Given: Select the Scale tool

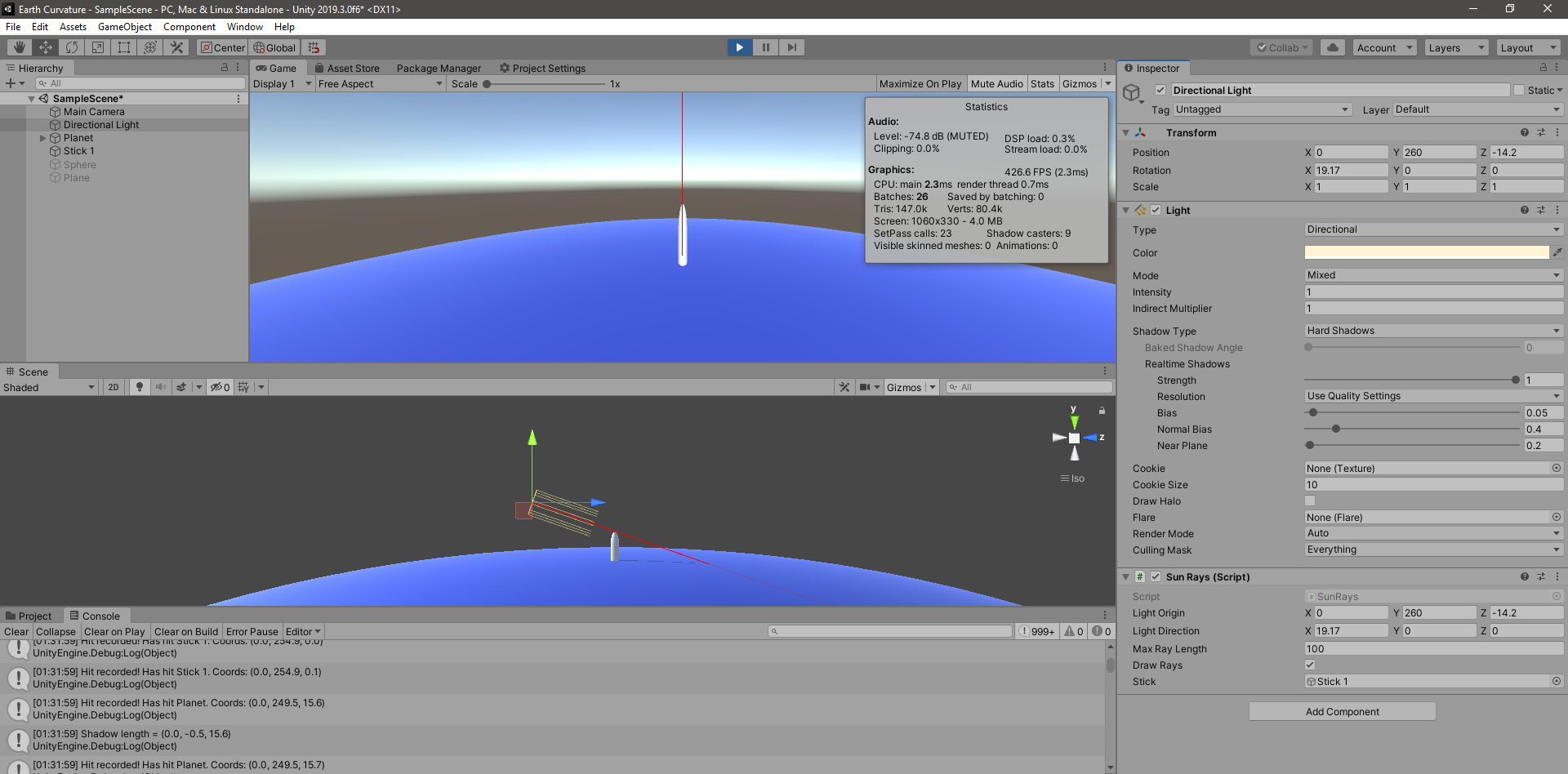Looking at the screenshot, I should tap(97, 47).
